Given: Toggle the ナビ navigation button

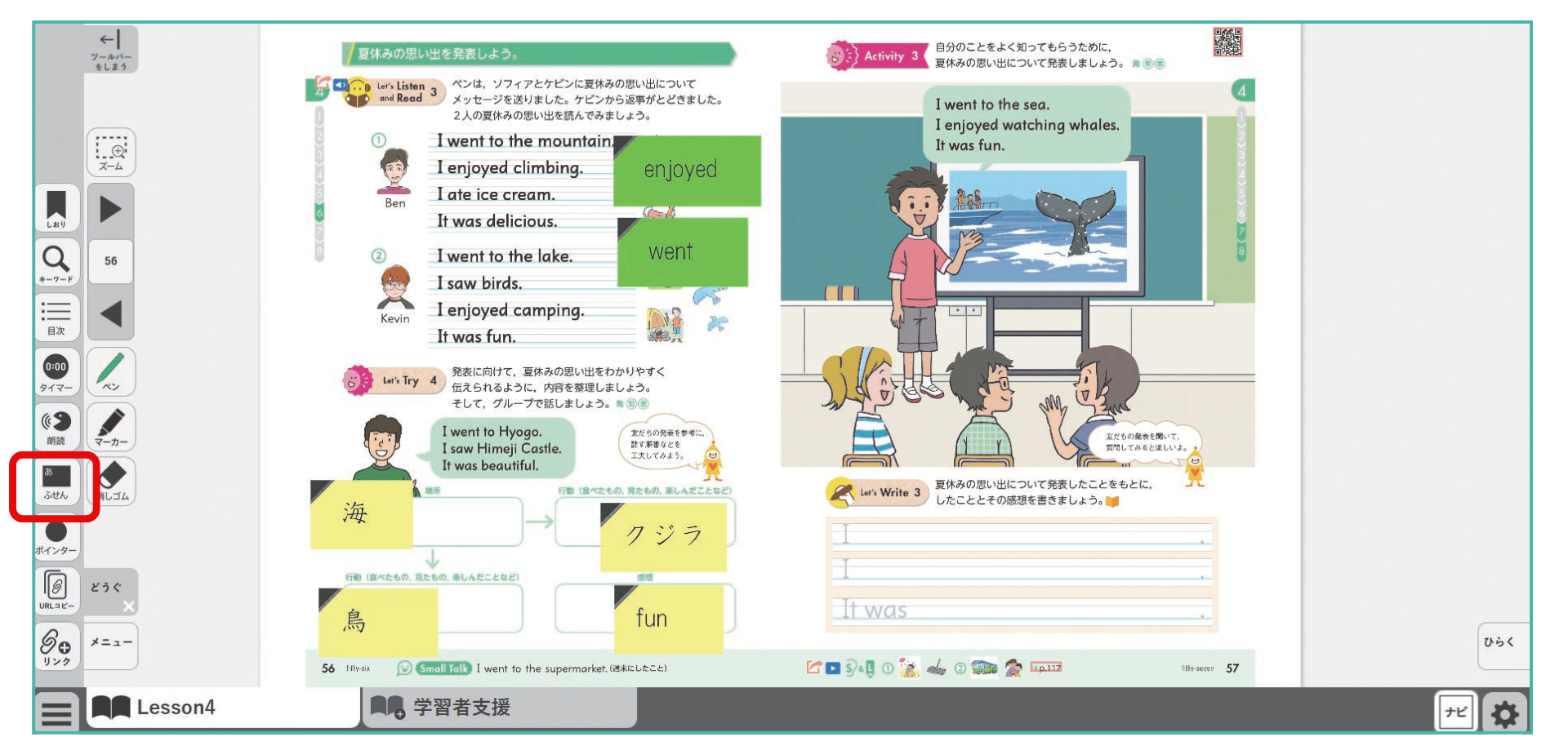Looking at the screenshot, I should tap(1455, 712).
